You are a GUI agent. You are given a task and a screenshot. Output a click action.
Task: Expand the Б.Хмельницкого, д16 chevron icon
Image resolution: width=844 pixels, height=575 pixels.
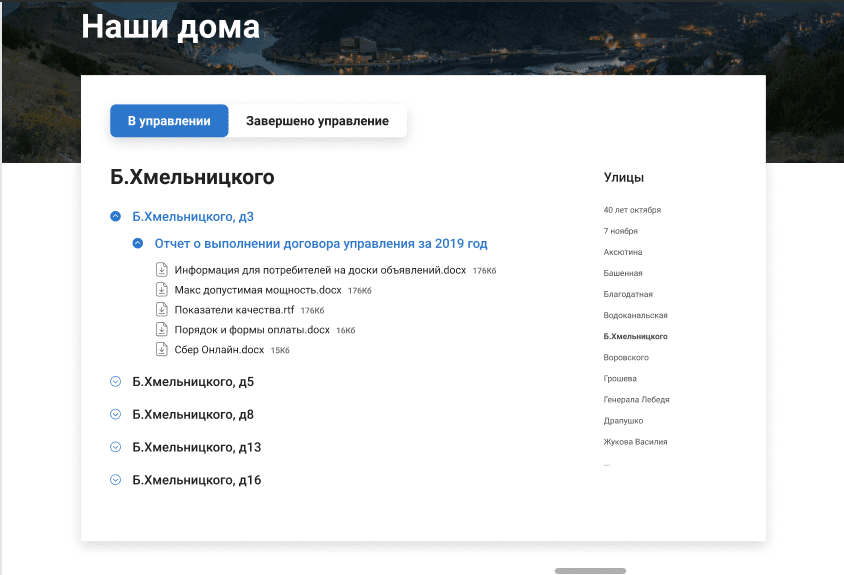116,480
